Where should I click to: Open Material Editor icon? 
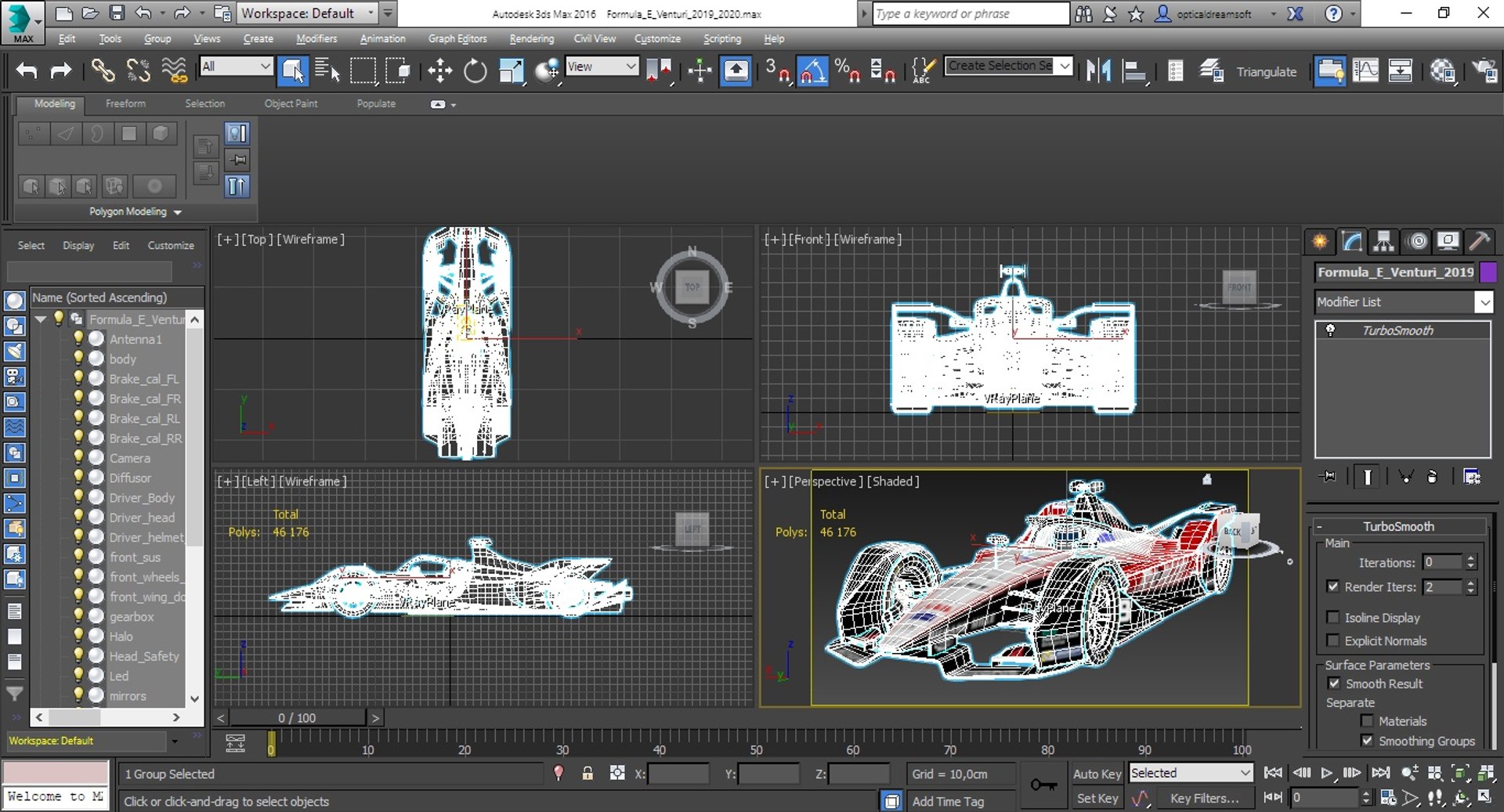click(x=1443, y=71)
